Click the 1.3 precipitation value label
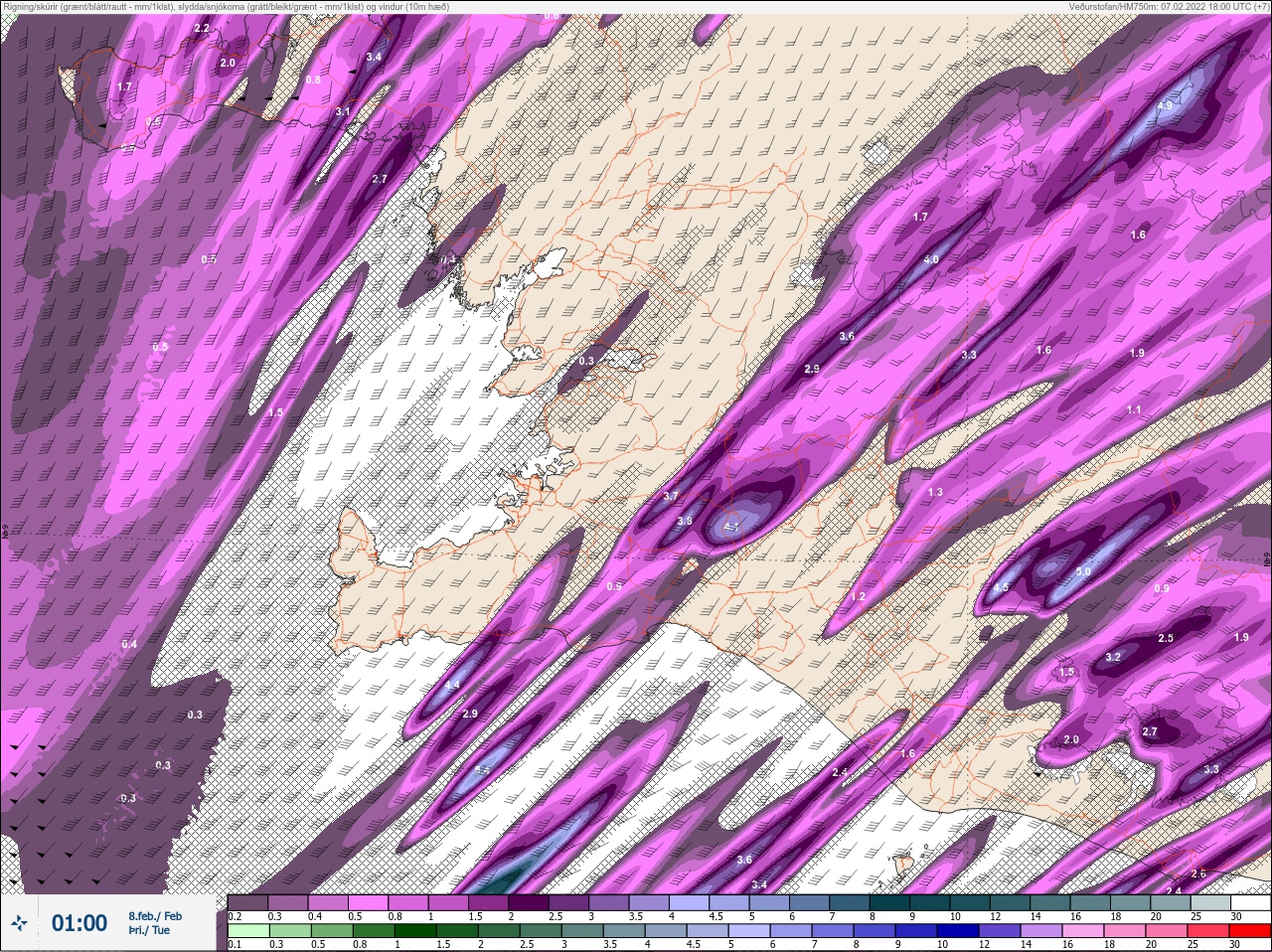The height and width of the screenshot is (952, 1272). [x=935, y=492]
